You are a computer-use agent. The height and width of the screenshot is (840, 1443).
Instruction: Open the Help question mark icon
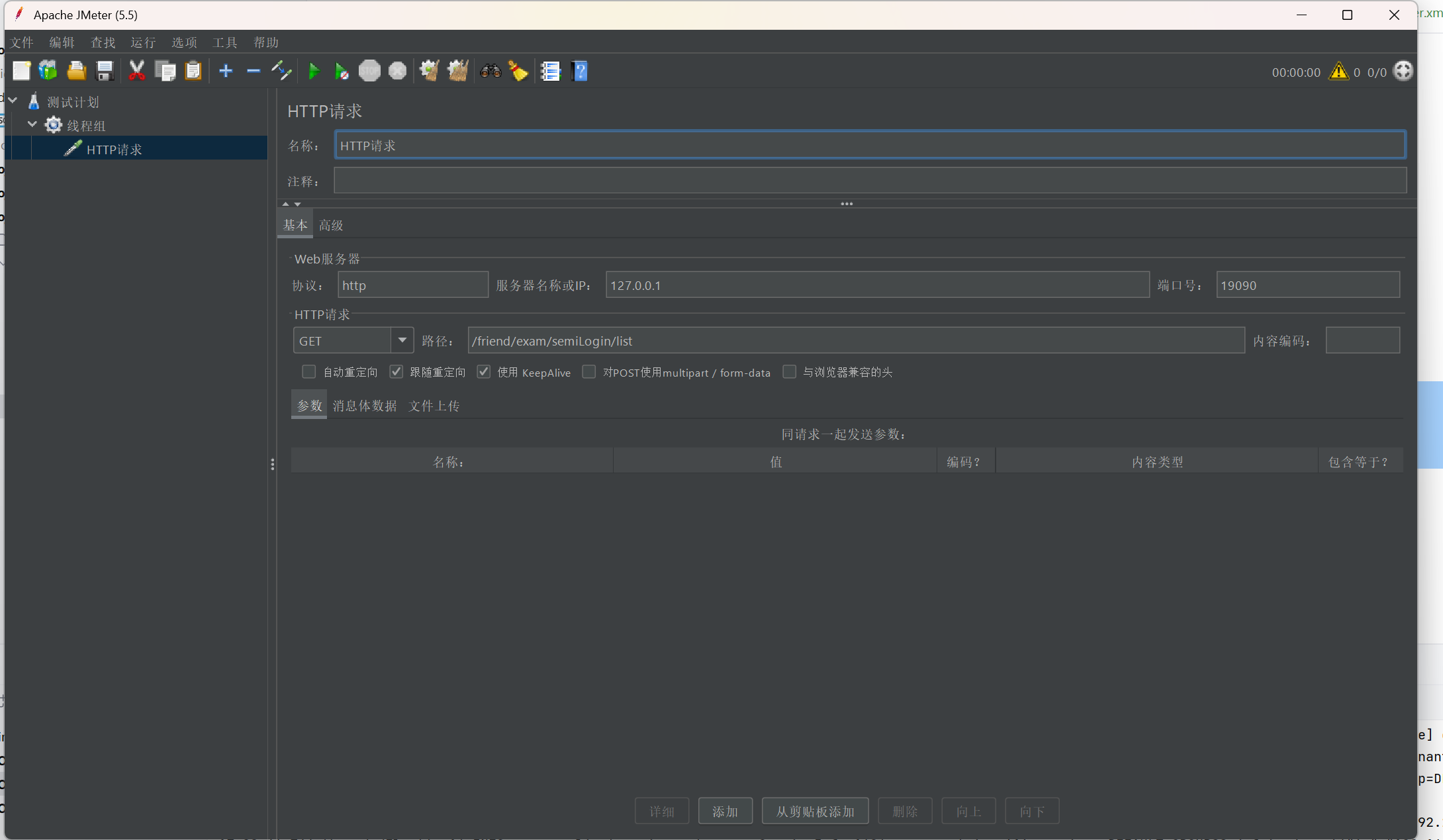(x=579, y=71)
